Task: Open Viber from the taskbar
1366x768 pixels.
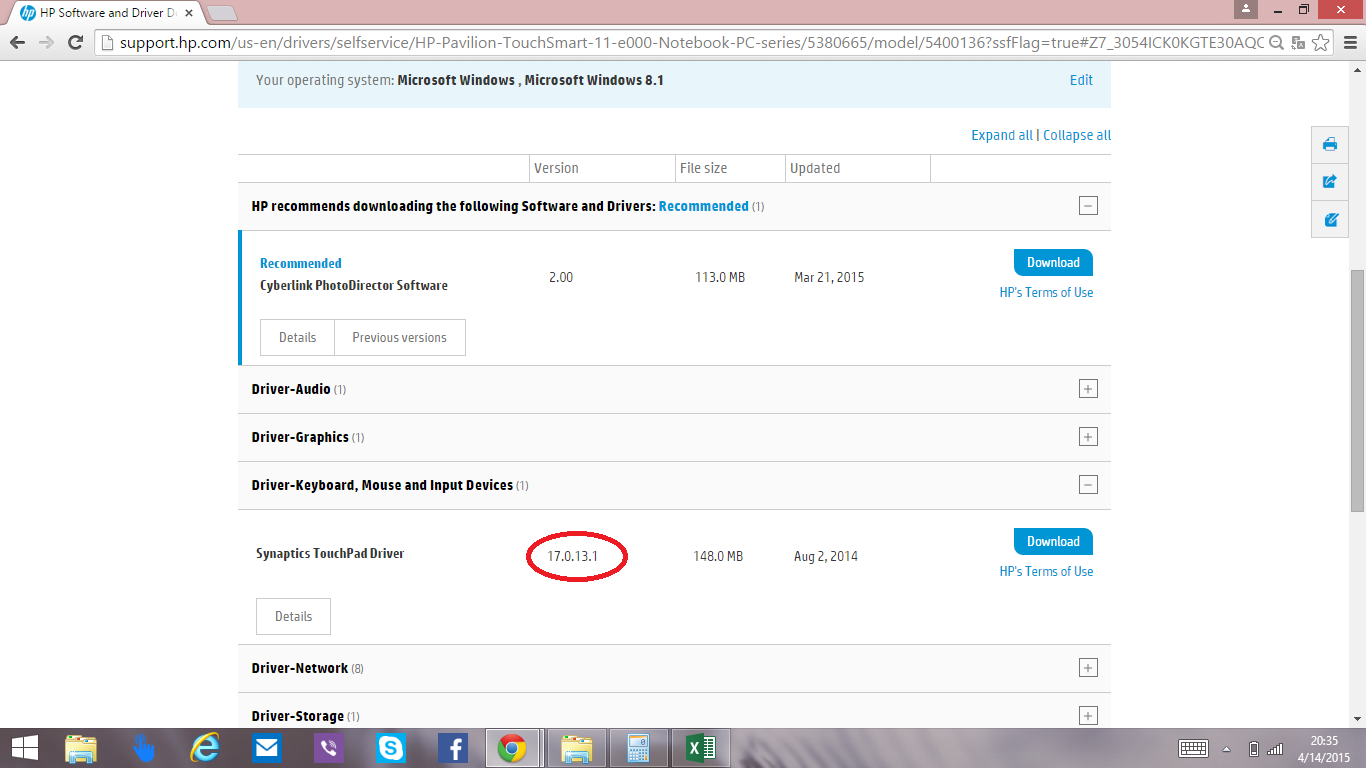Action: [328, 748]
